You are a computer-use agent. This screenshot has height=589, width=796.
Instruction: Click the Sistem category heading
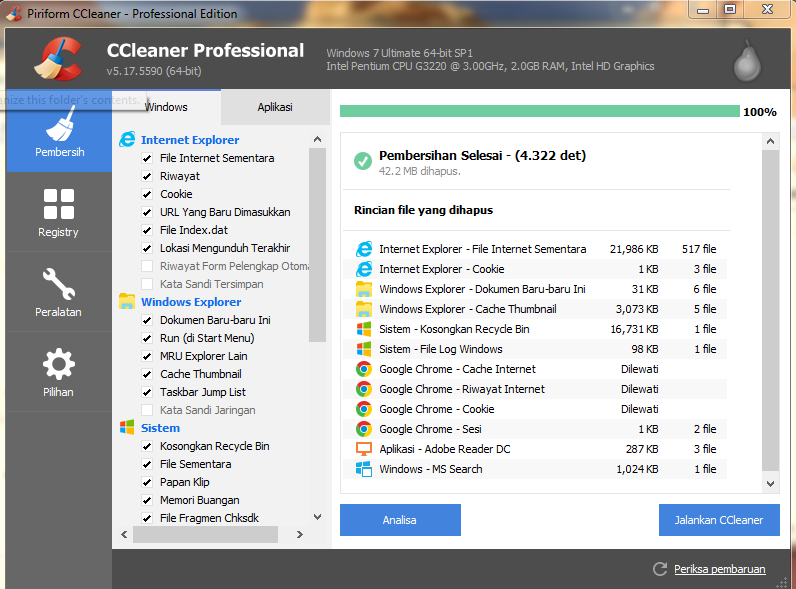160,428
